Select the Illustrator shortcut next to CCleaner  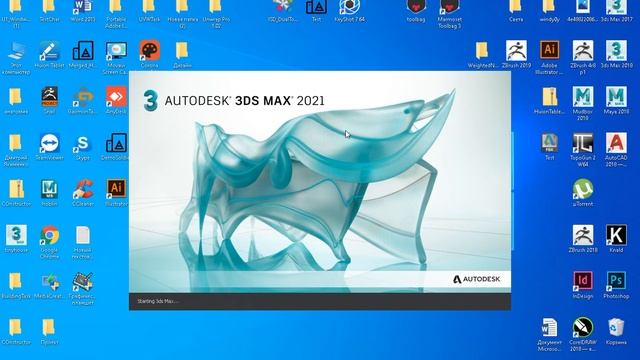[116, 193]
